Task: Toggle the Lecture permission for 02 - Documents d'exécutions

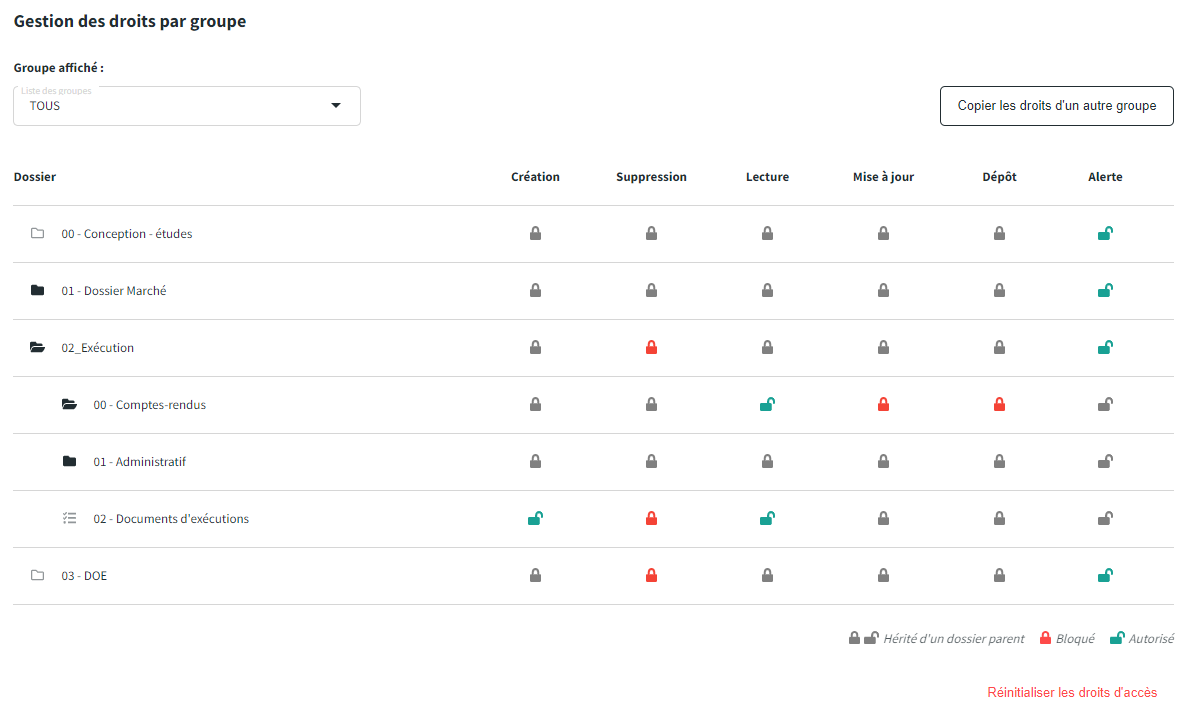Action: [x=767, y=519]
